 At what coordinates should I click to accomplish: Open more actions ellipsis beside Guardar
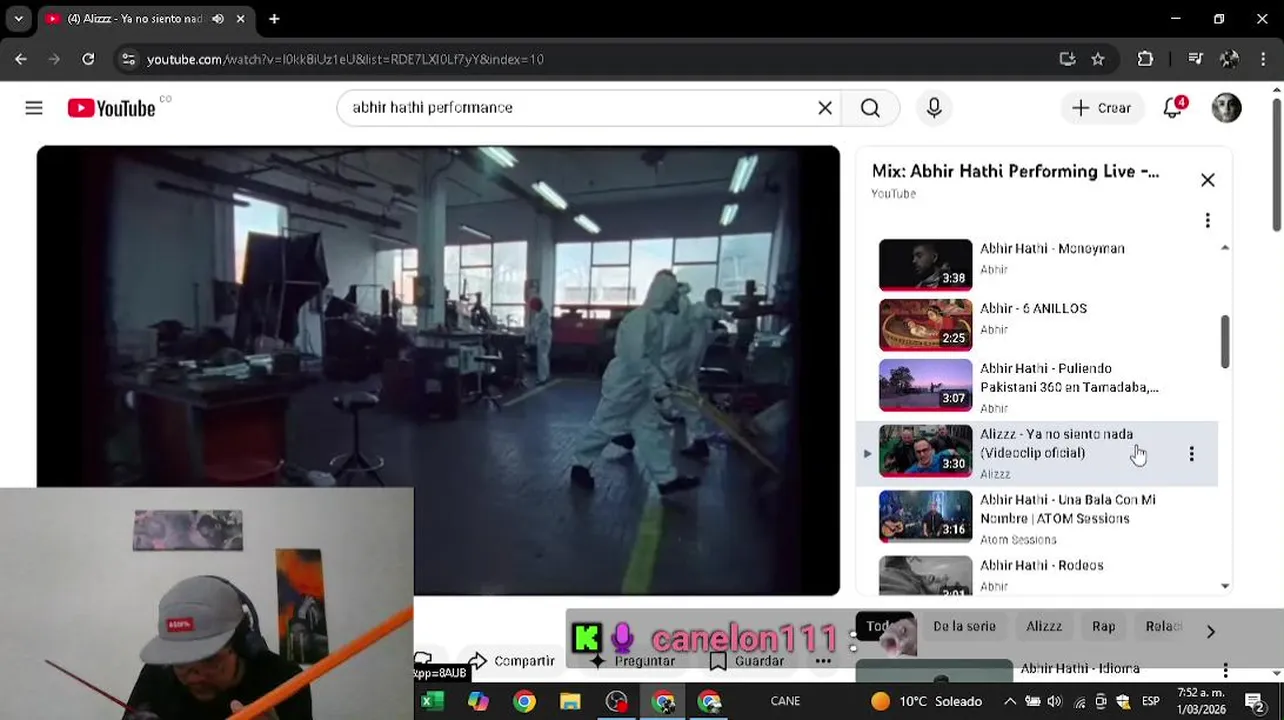(x=823, y=661)
